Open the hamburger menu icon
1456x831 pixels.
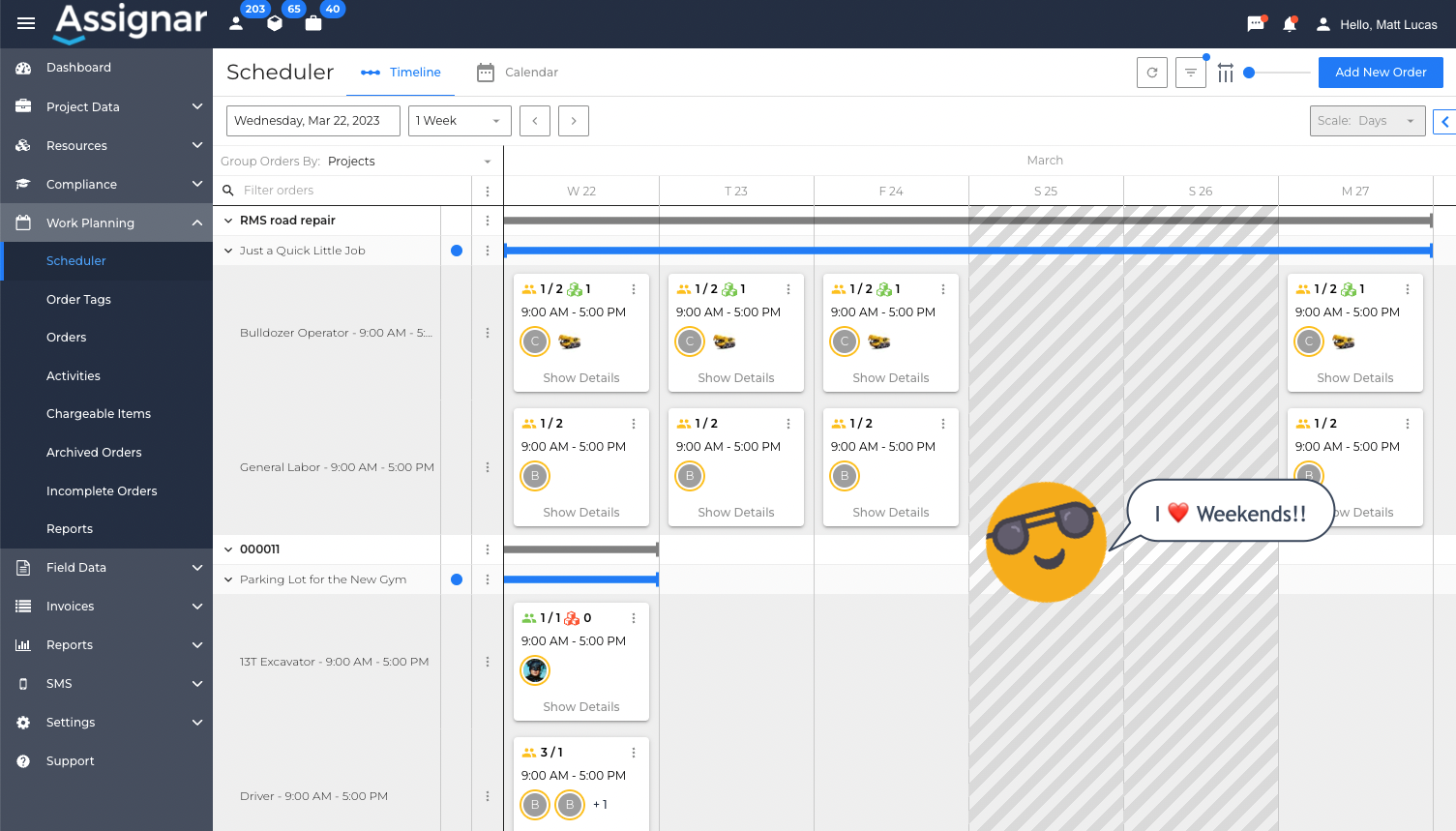(x=26, y=23)
